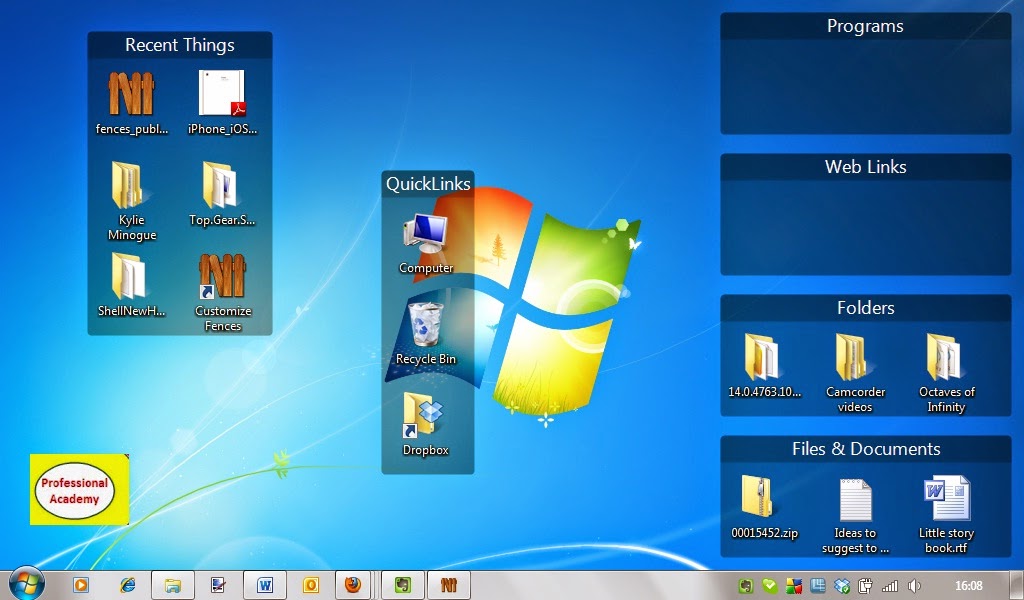Launch Windows Media Player from the taskbar

82,583
